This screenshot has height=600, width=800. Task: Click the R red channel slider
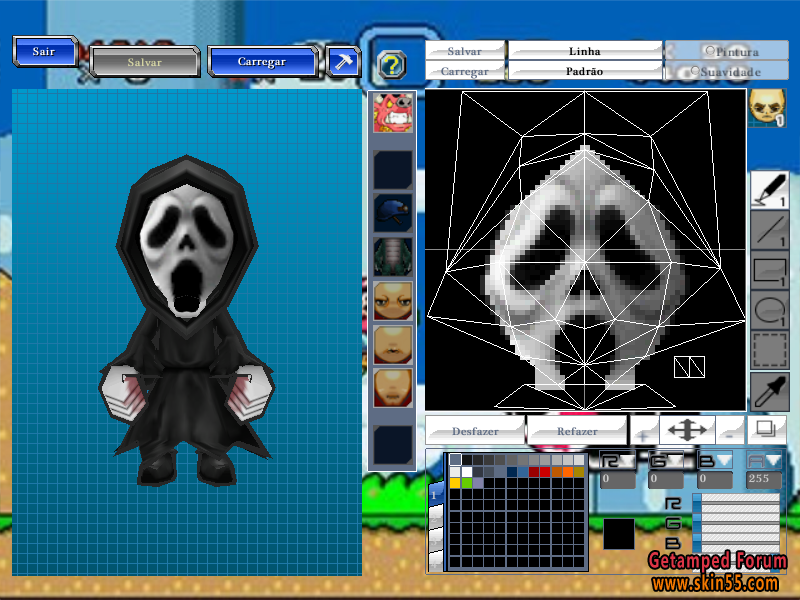click(737, 502)
